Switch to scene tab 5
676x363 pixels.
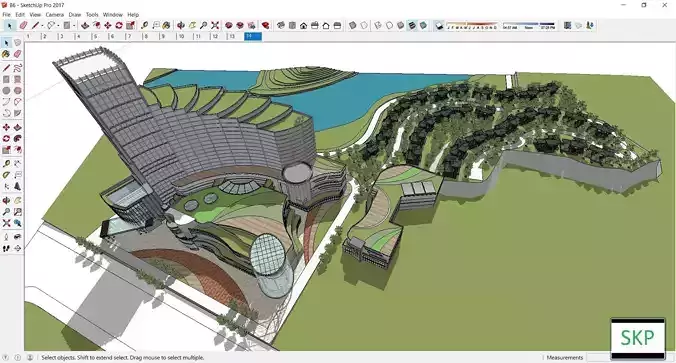point(100,36)
